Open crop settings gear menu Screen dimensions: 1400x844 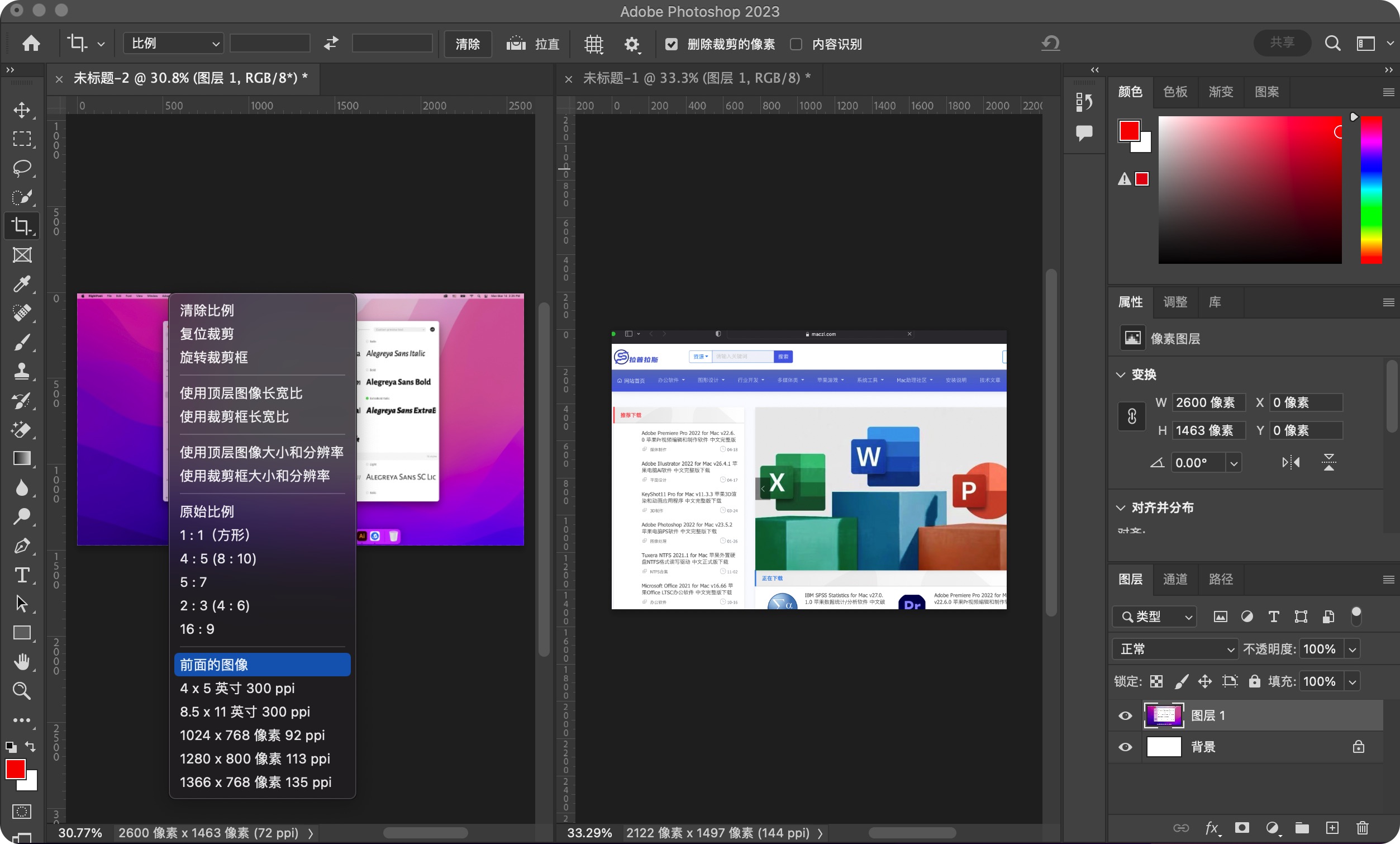pos(632,44)
